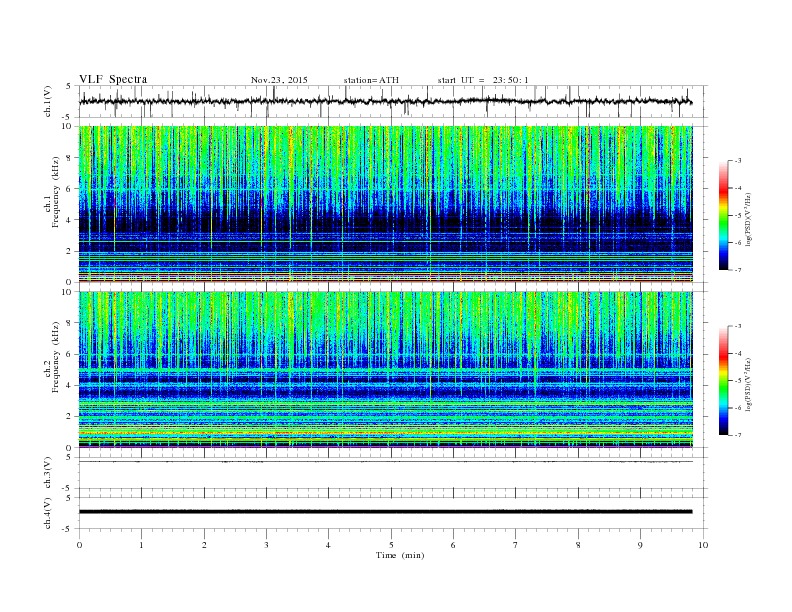Click the 'station=ATH' label

(371, 80)
